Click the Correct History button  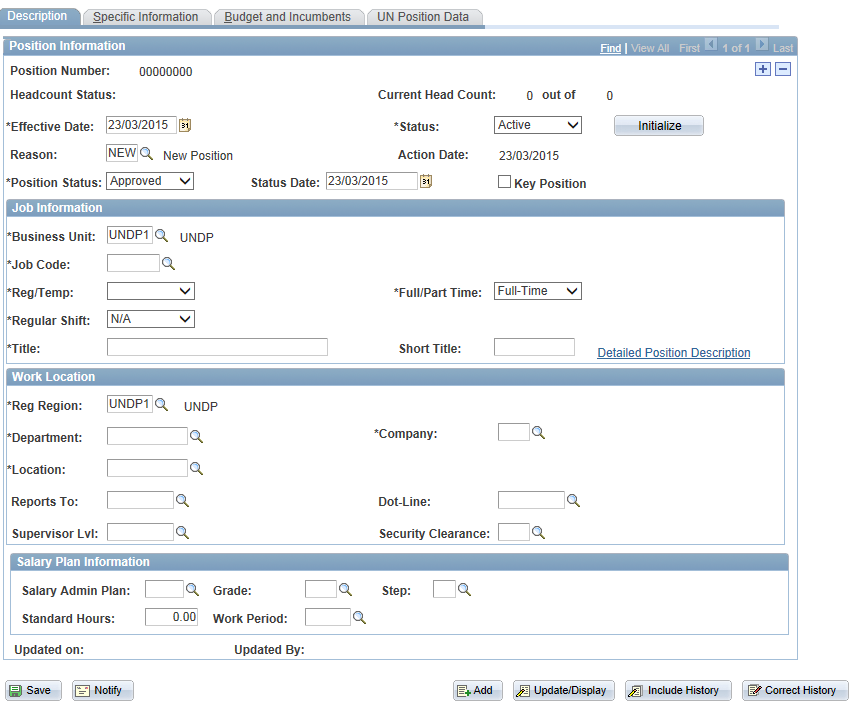pyautogui.click(x=795, y=690)
